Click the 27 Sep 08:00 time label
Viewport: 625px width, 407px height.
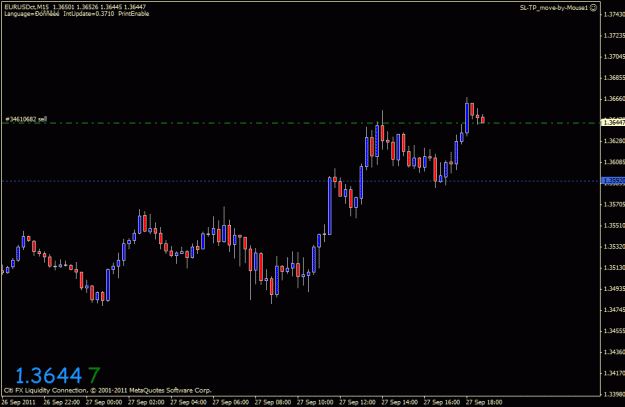273,402
